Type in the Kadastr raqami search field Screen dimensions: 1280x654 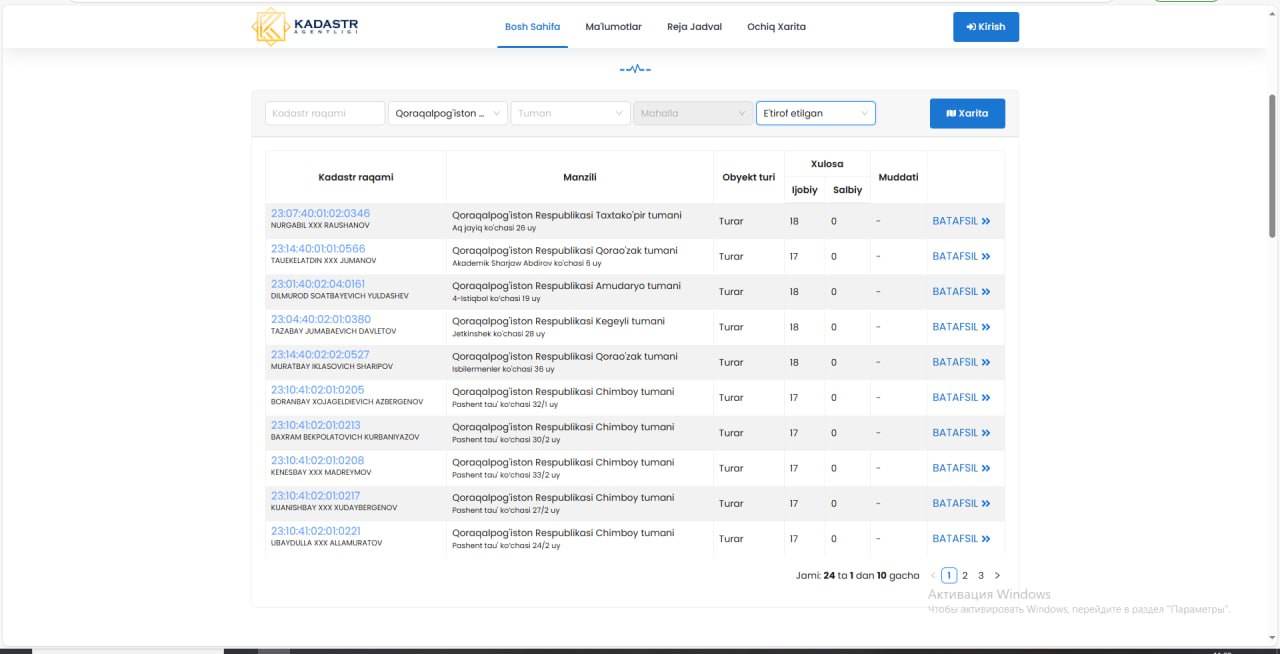tap(325, 114)
